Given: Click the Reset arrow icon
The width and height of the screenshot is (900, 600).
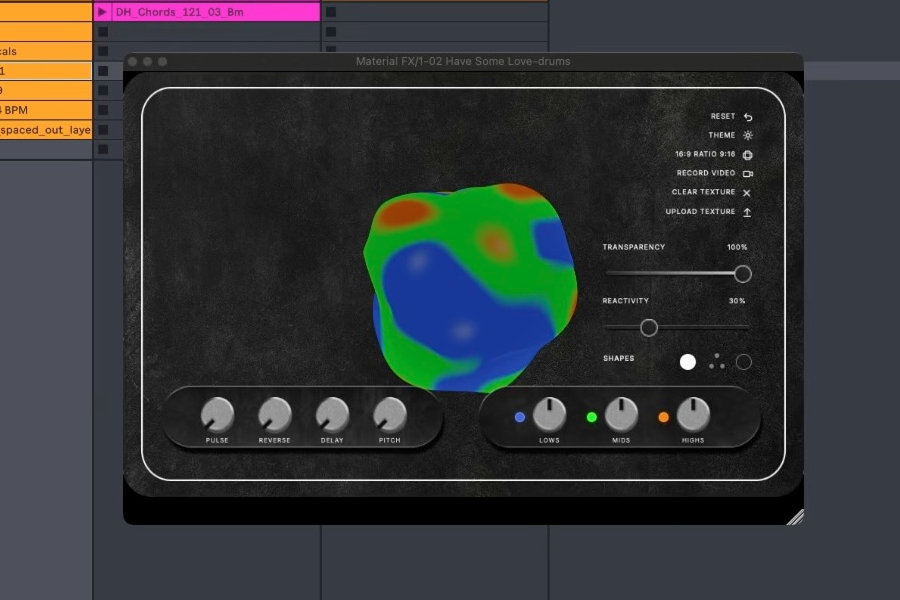Looking at the screenshot, I should pos(748,117).
